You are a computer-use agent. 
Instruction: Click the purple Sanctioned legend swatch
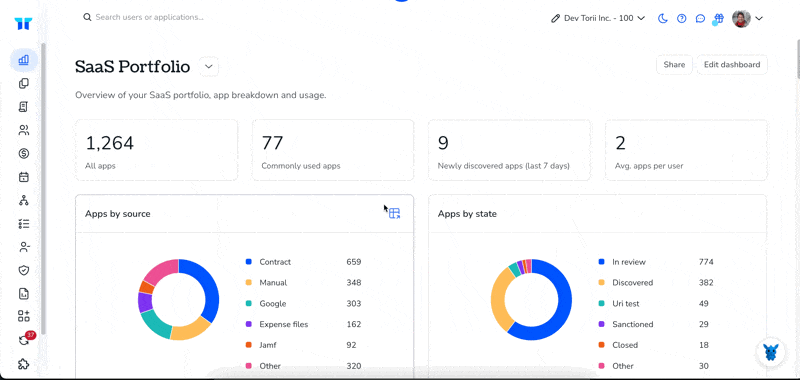(x=602, y=324)
